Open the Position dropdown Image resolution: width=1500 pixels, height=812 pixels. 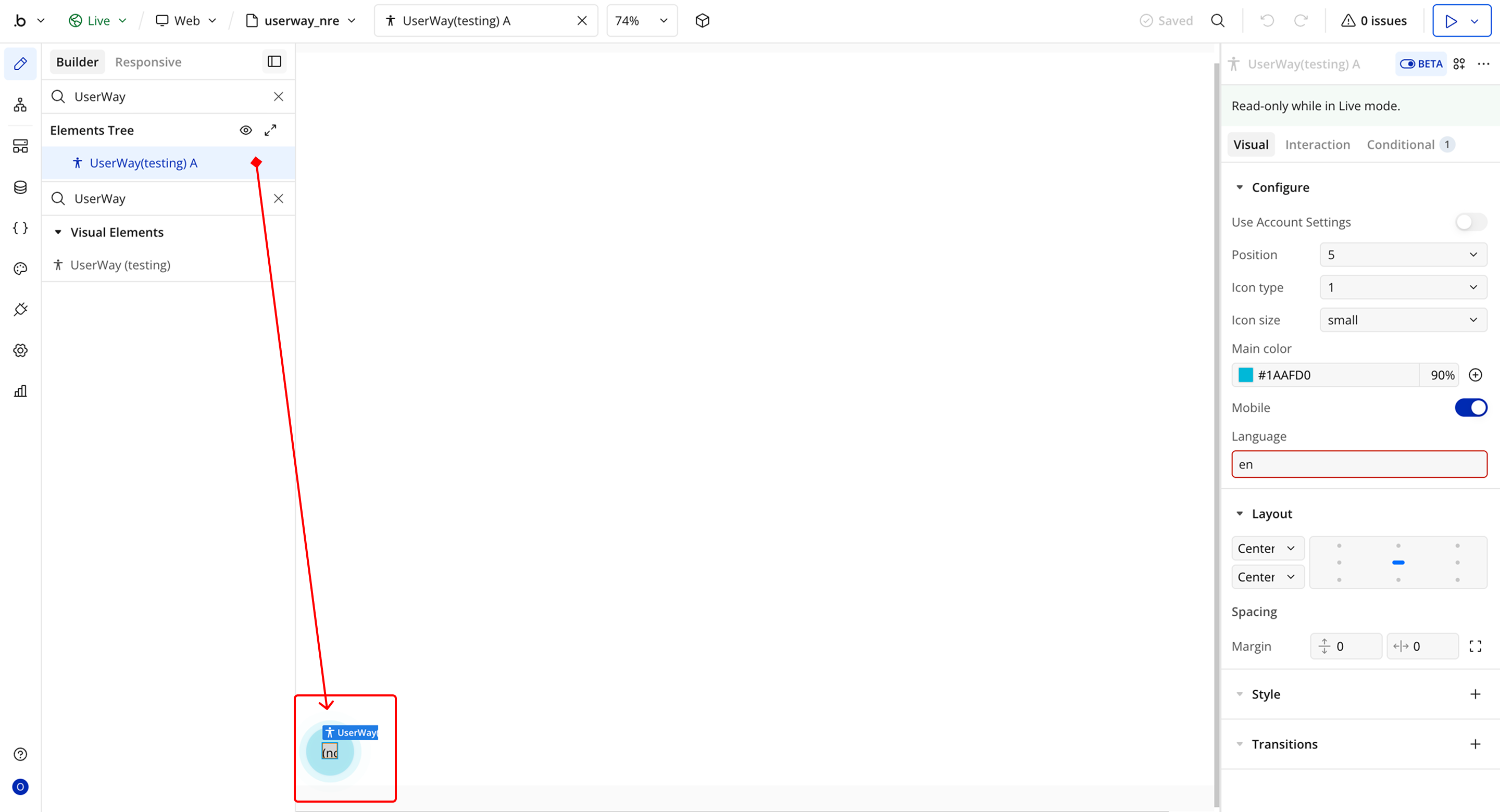pos(1402,255)
